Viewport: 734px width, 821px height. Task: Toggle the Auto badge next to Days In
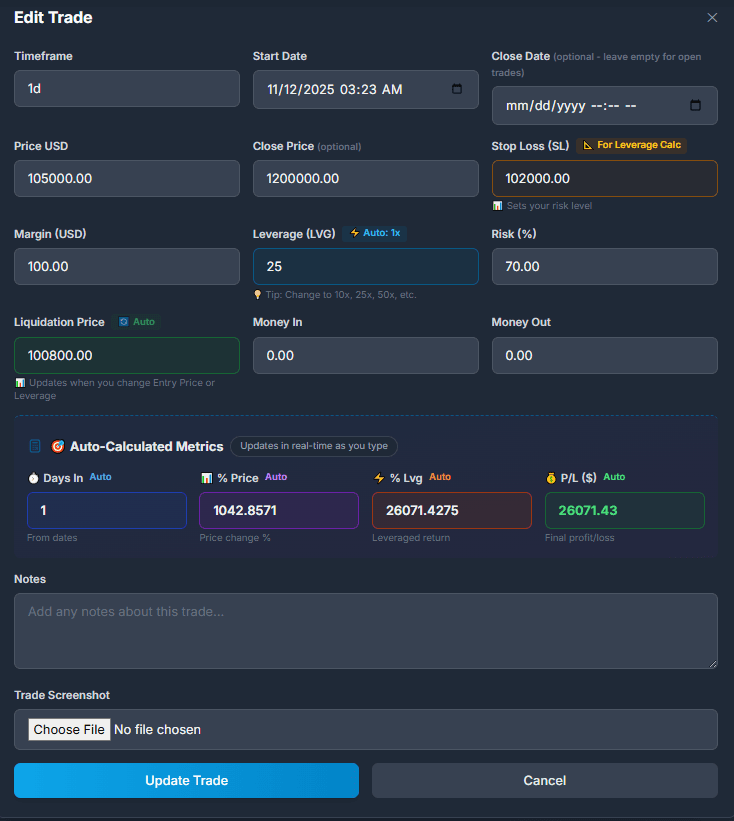point(99,477)
